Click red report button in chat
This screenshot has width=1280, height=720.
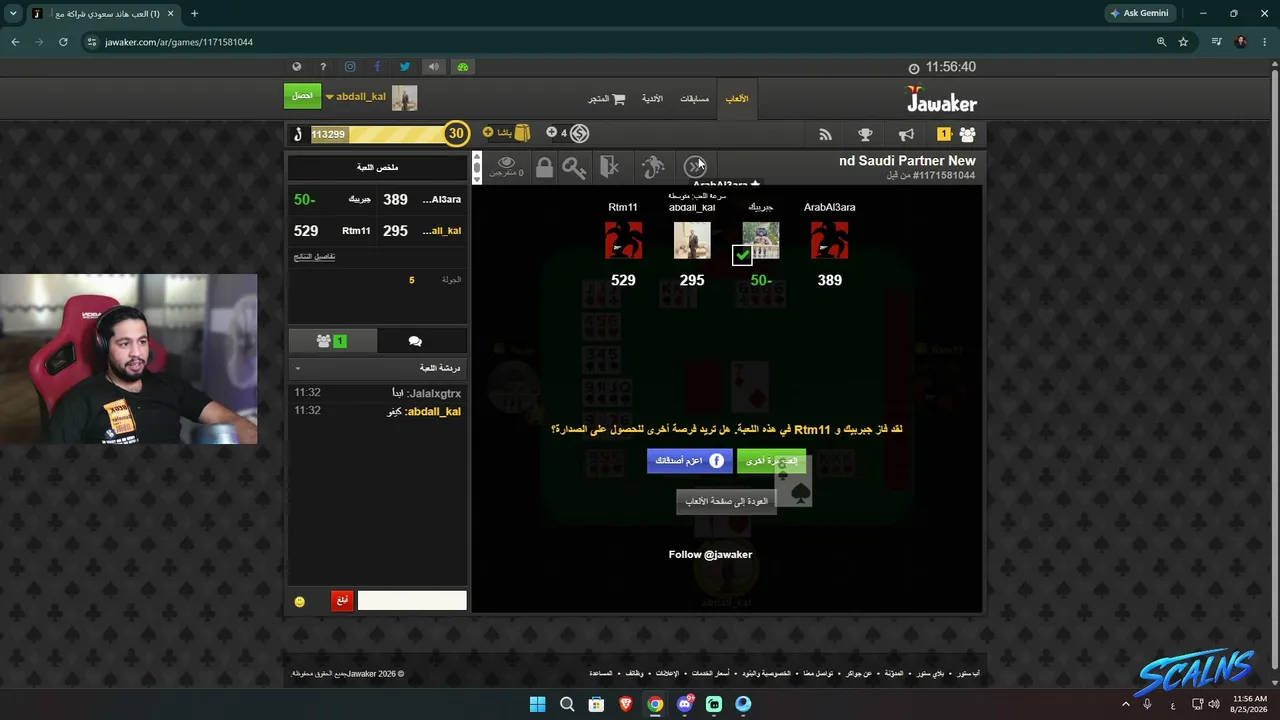tap(342, 601)
